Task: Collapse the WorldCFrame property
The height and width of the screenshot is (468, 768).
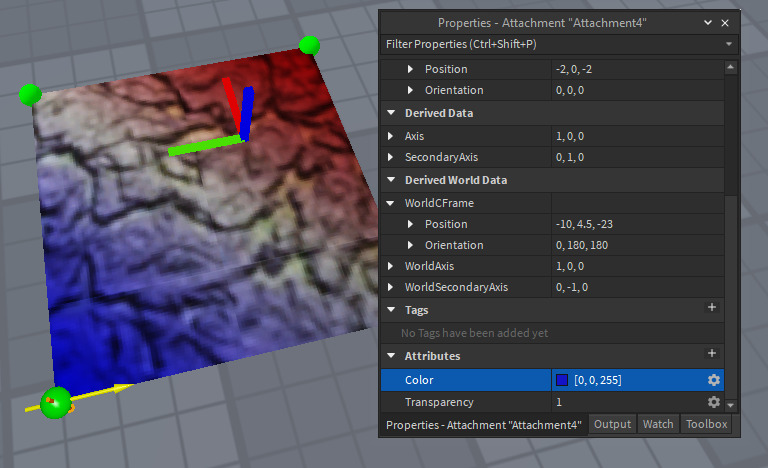Action: point(390,203)
